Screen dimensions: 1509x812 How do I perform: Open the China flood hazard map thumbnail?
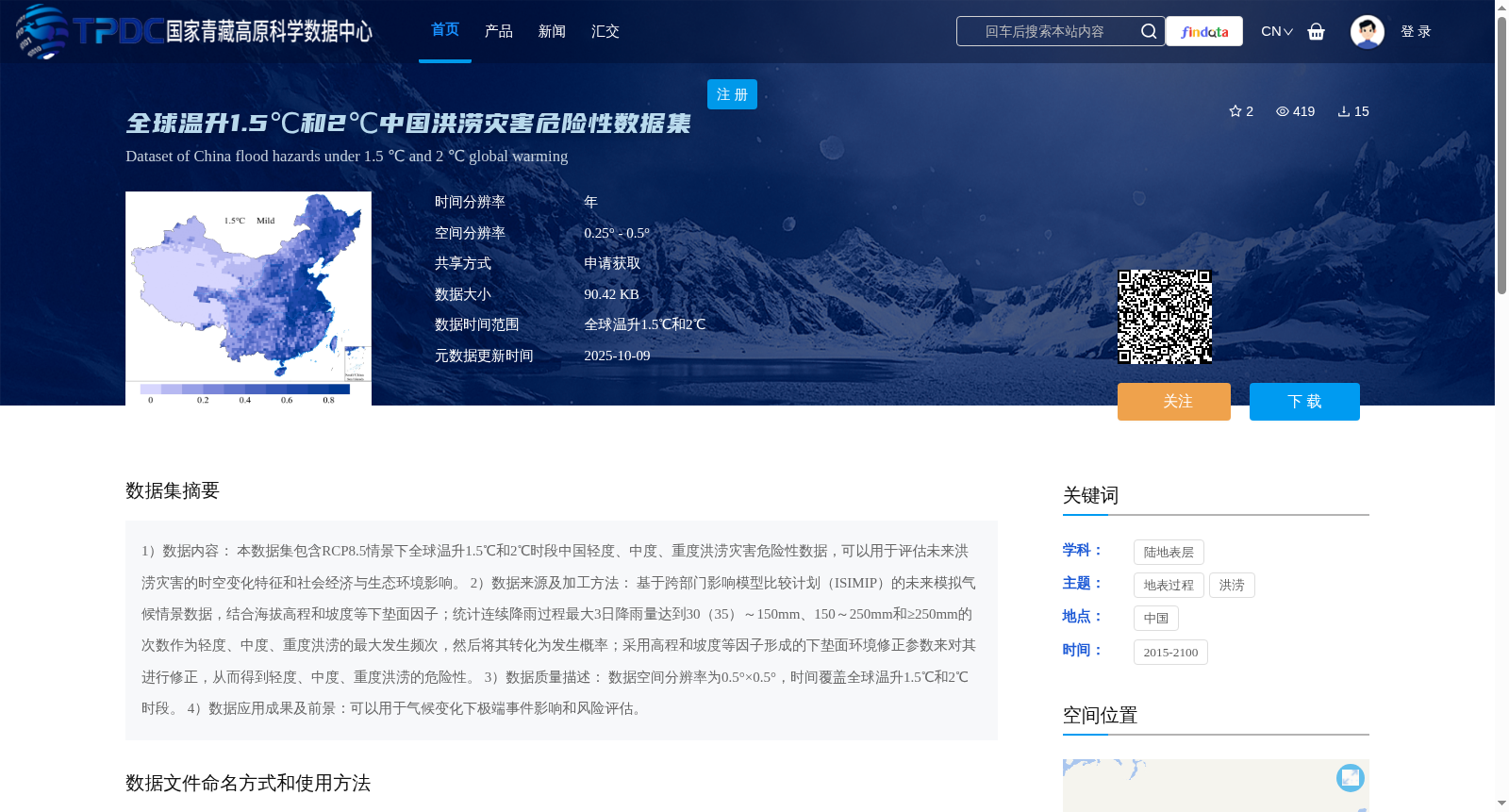[x=248, y=298]
